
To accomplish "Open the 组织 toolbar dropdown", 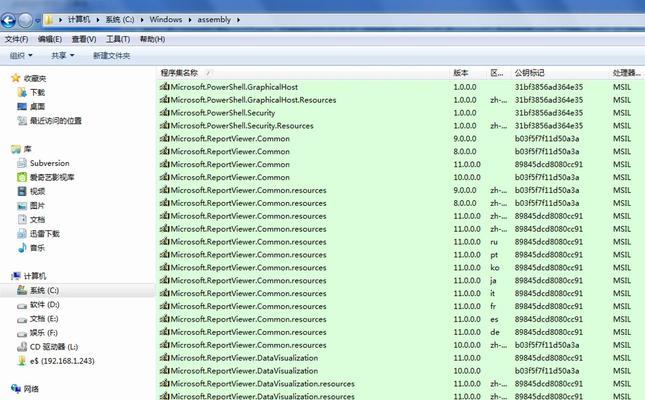I will [x=21, y=55].
